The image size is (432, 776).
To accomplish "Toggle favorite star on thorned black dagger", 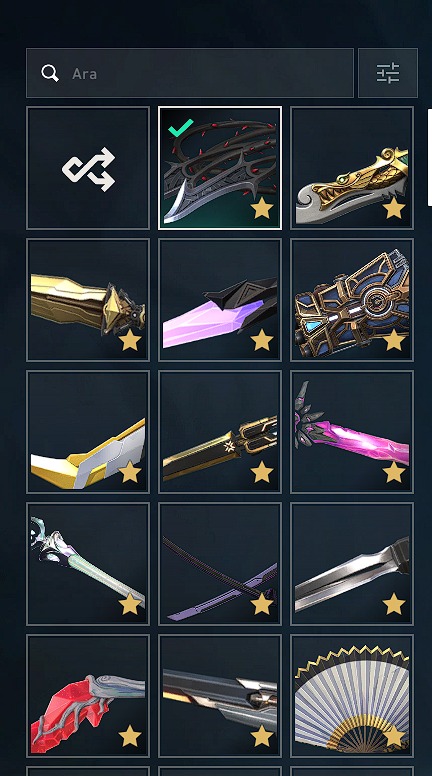I will tap(262, 209).
